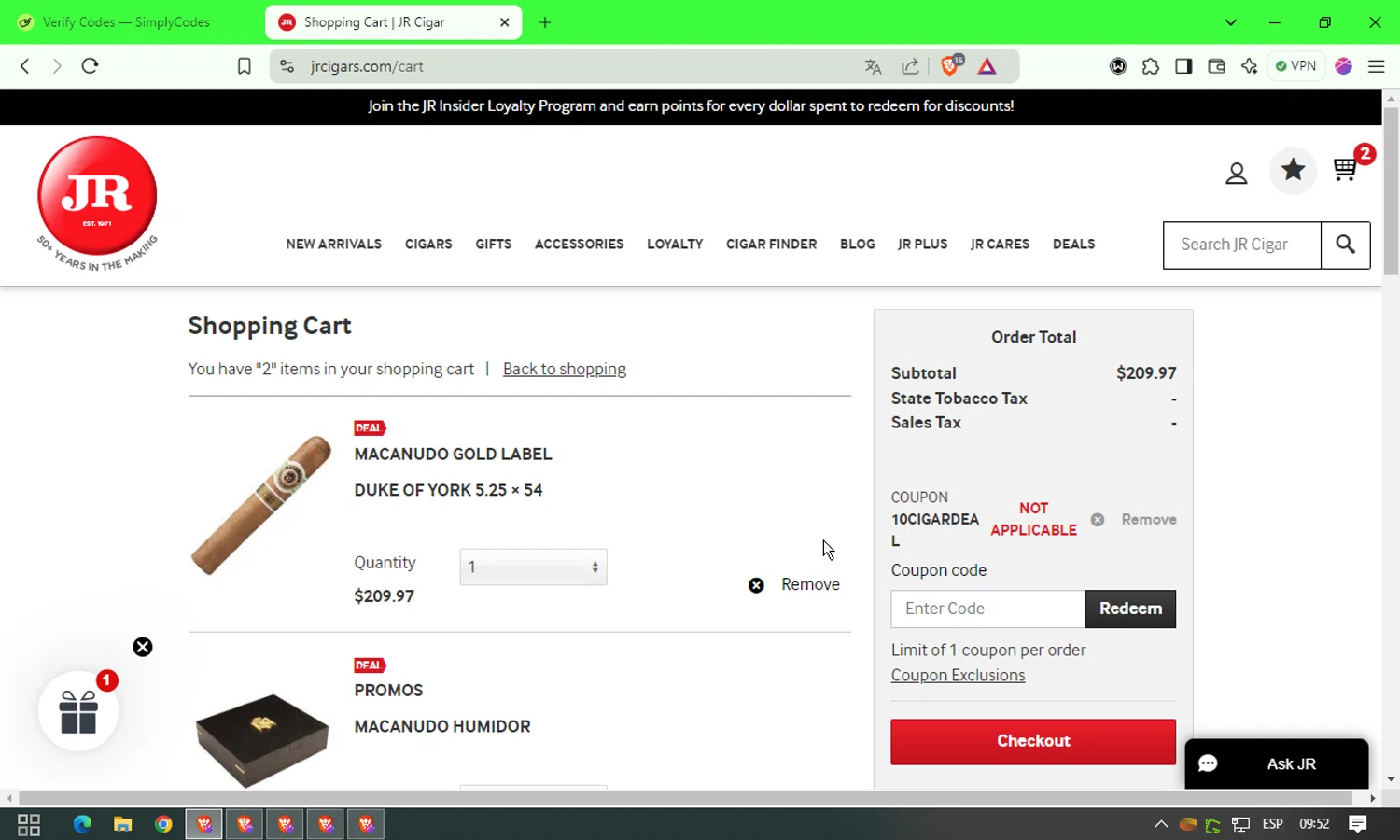Image resolution: width=1400 pixels, height=840 pixels.
Task: Open the CIGAR FINDER page
Action: (x=771, y=244)
